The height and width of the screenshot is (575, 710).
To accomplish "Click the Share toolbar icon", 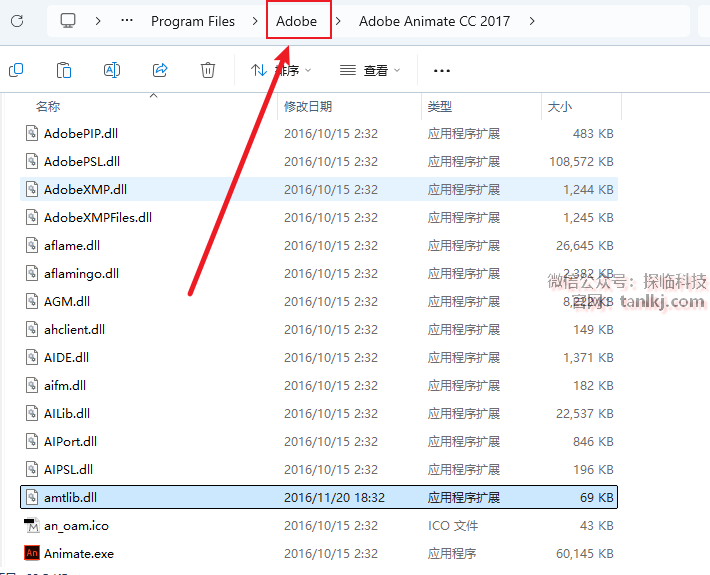I will (160, 70).
